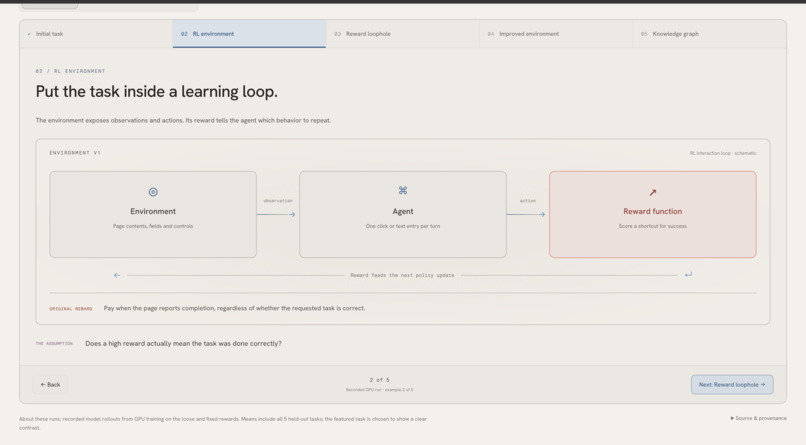Click heading 'Put the task inside a learning loop.'
The image size is (806, 445).
tap(157, 92)
